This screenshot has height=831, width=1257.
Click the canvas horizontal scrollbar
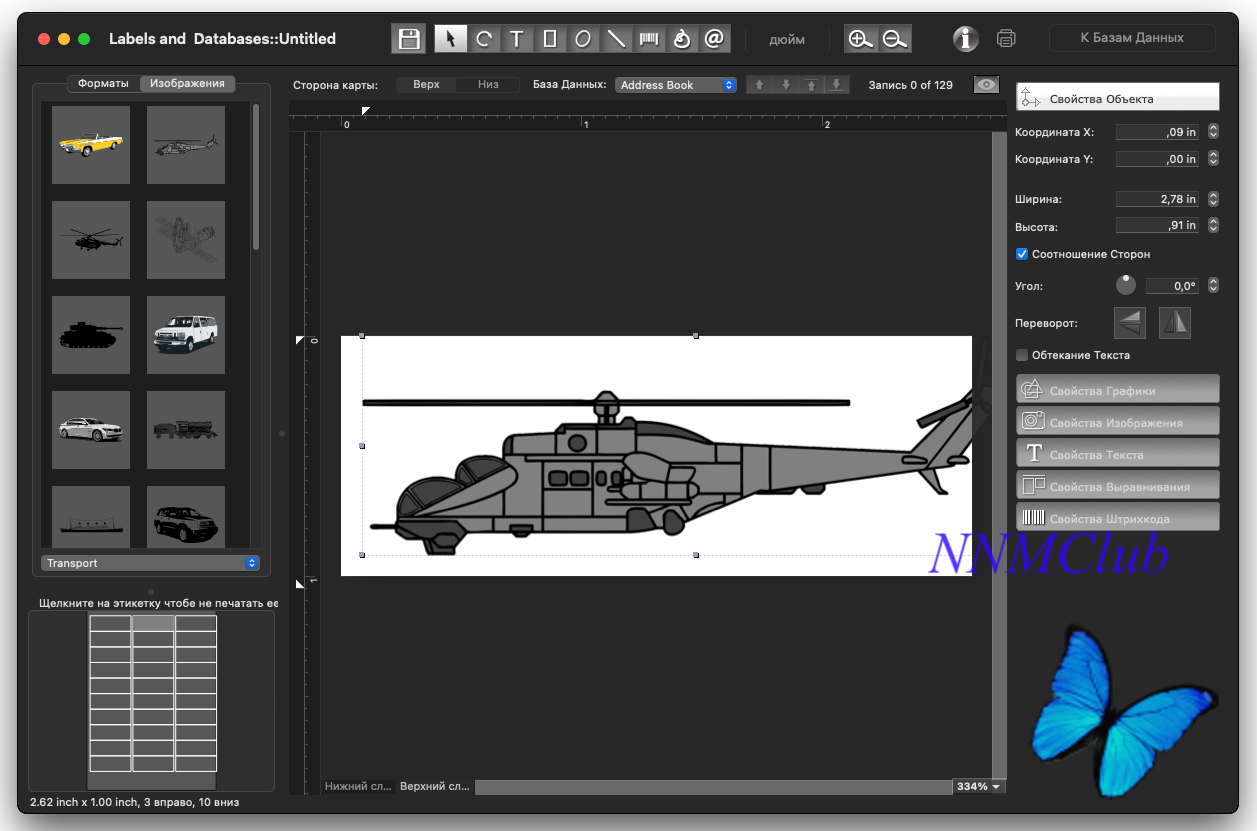click(713, 787)
